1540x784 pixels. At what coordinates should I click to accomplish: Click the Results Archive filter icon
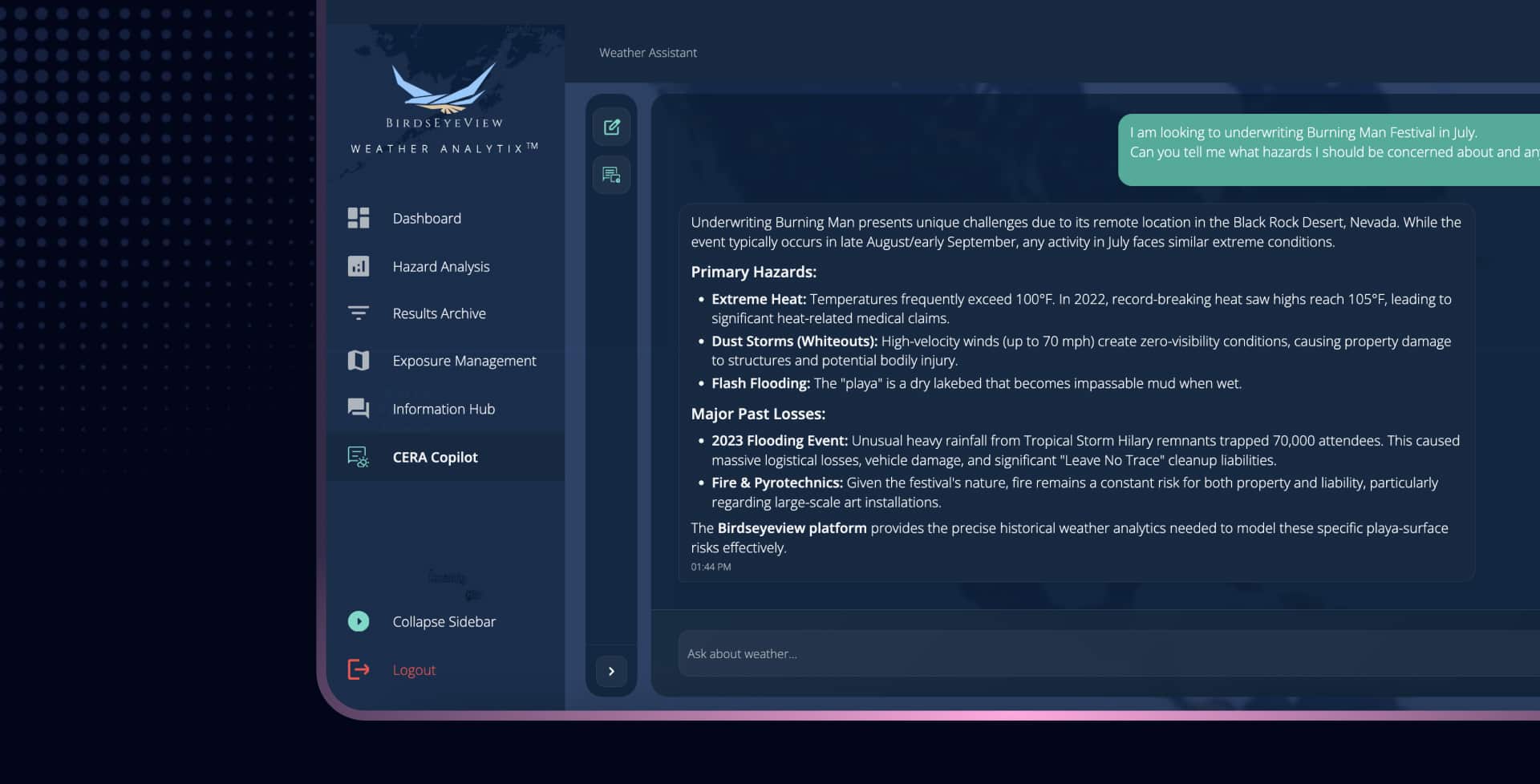coord(359,313)
